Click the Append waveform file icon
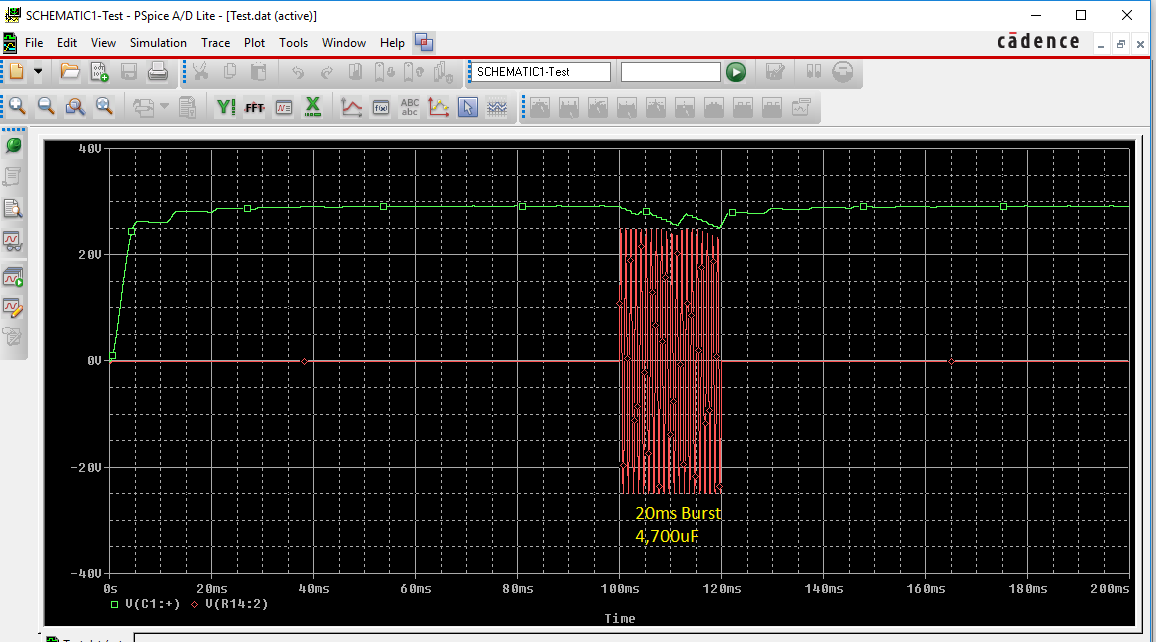The image size is (1156, 642). (99, 71)
